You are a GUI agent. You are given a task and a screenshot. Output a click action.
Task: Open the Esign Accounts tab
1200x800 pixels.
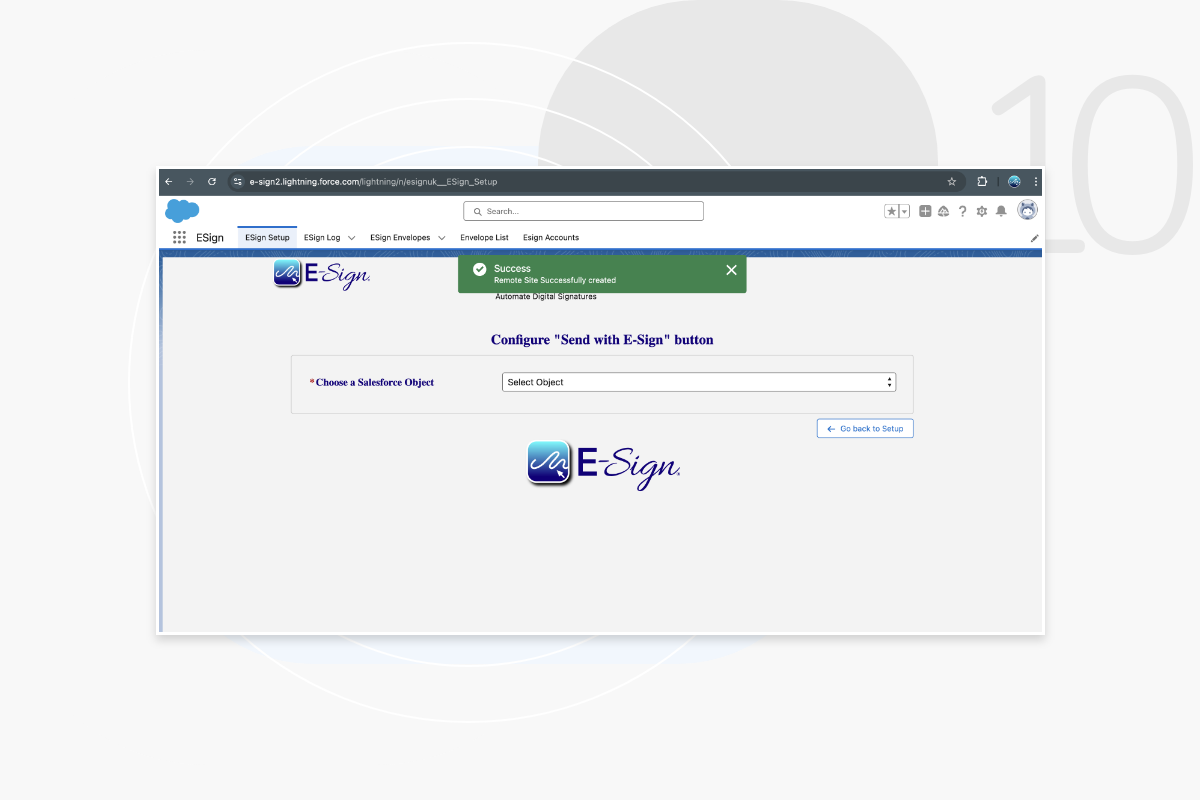click(551, 237)
